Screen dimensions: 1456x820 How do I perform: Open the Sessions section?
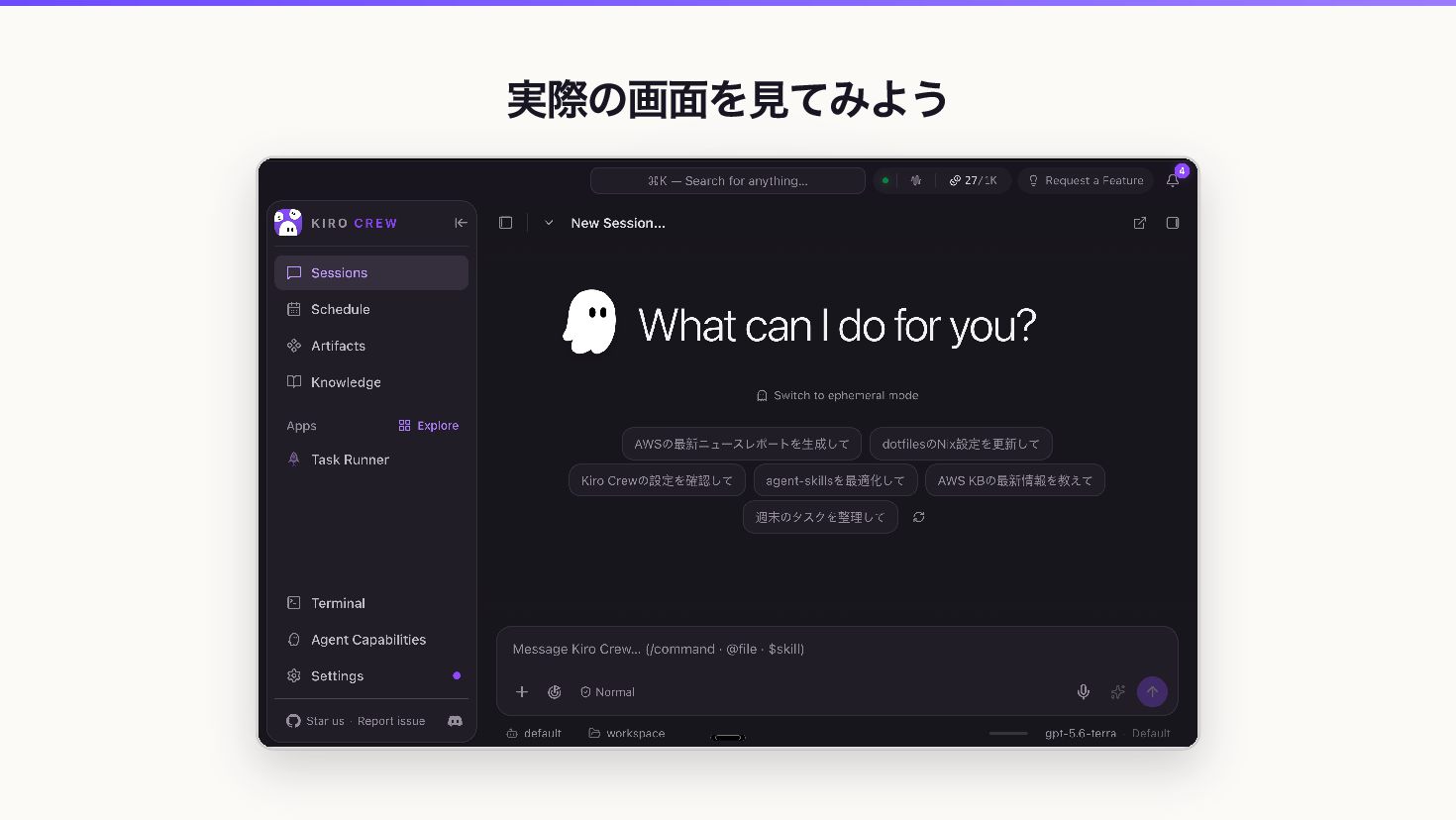click(x=371, y=272)
